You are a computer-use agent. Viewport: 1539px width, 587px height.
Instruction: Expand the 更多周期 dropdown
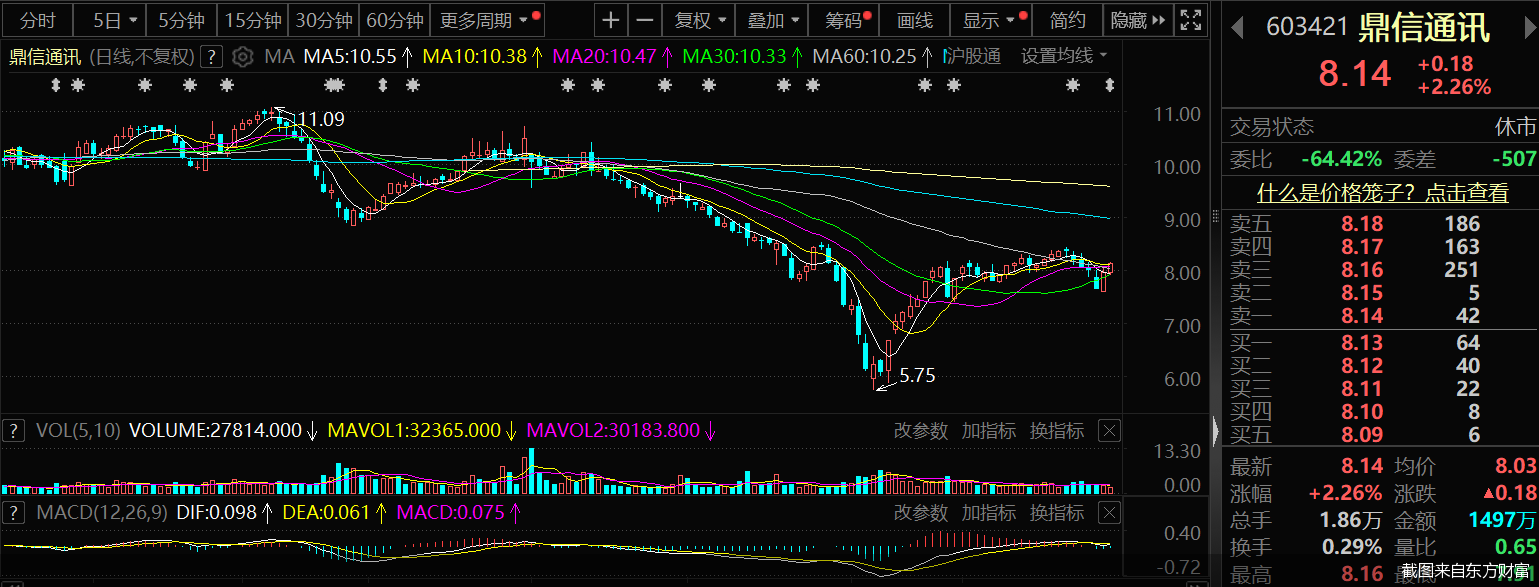coord(489,20)
